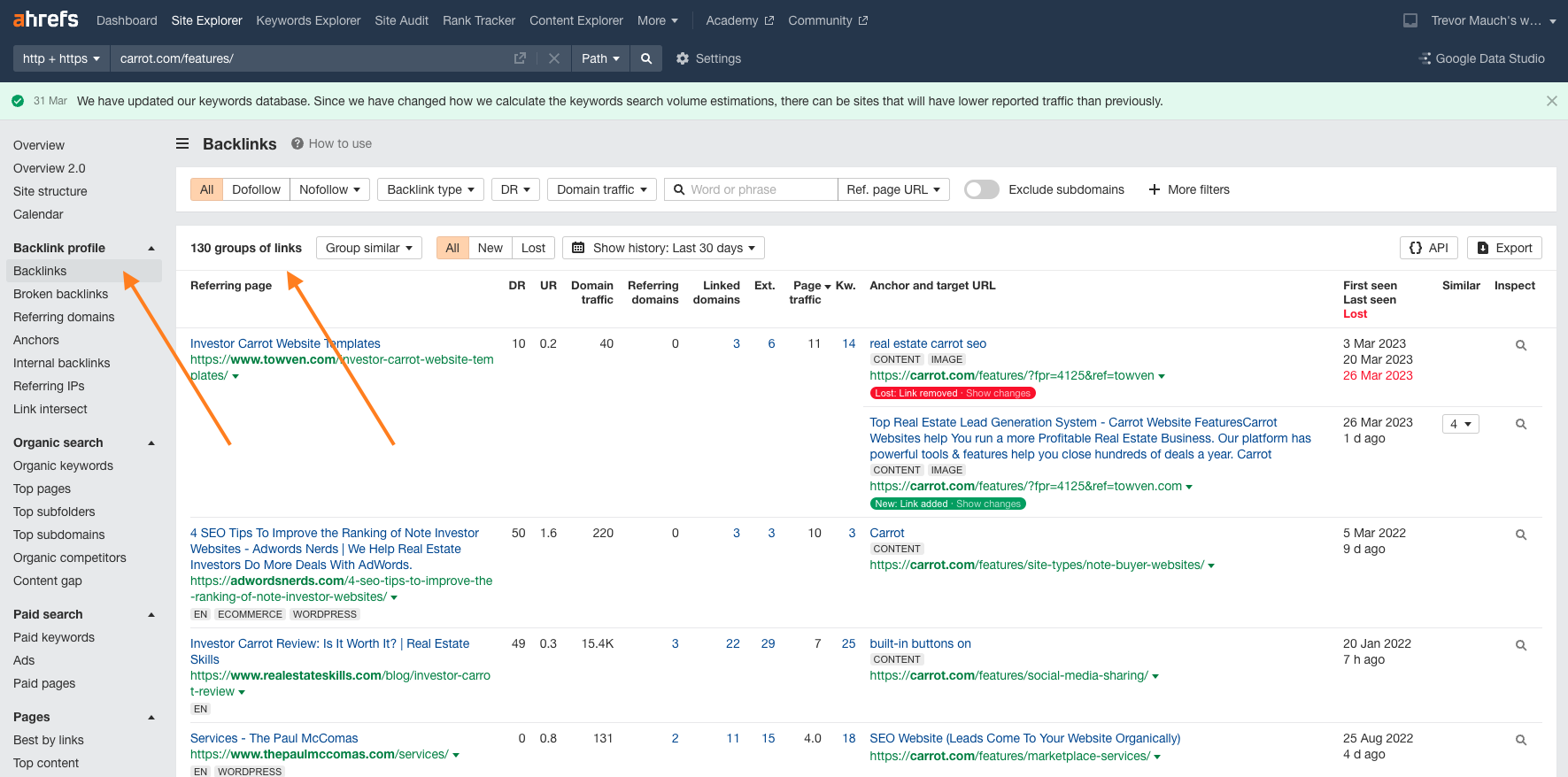Click the ahrefs logo
Image resolution: width=1568 pixels, height=777 pixels.
pos(45,19)
